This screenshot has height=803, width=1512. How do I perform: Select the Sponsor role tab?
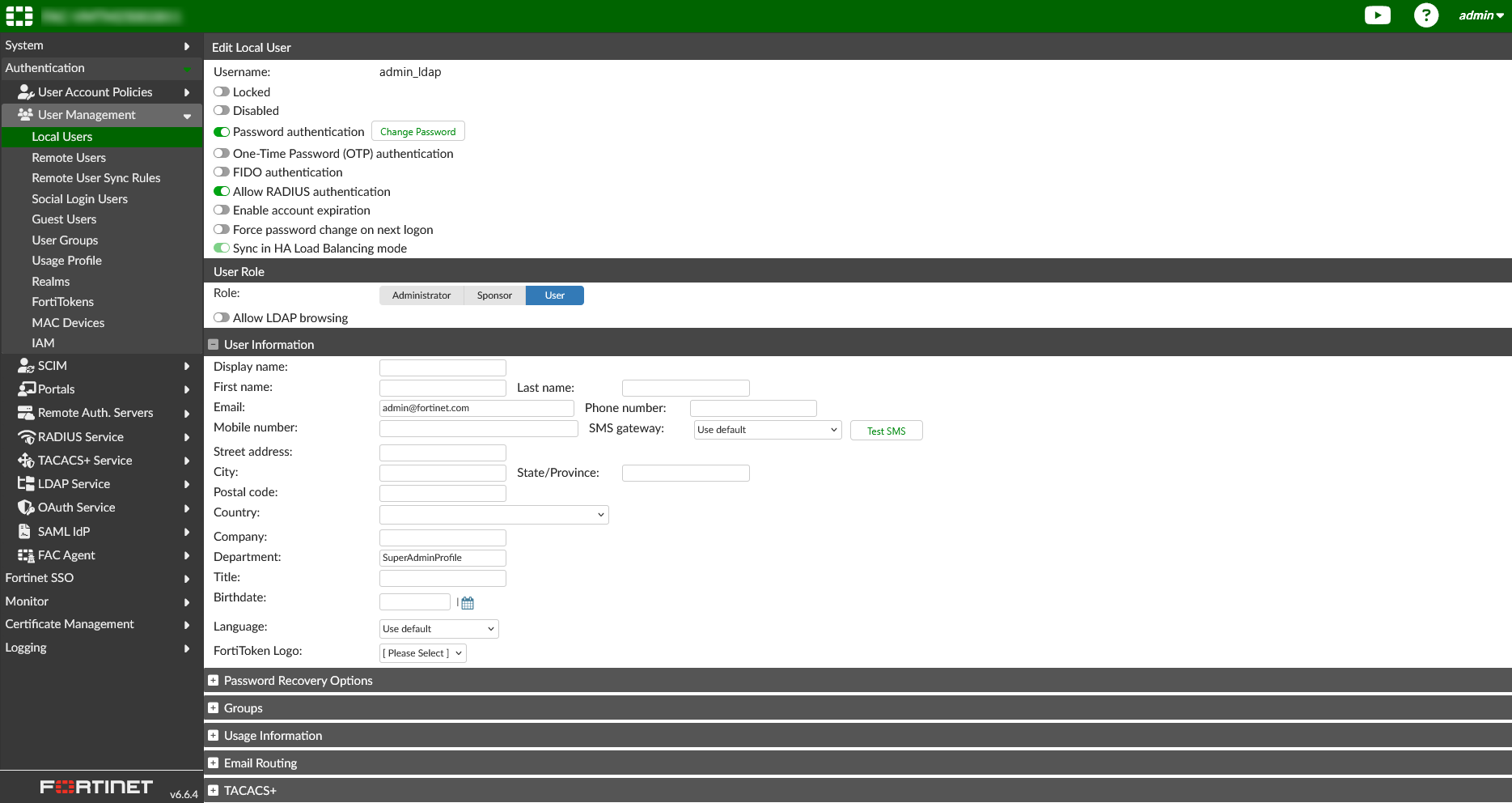click(494, 295)
